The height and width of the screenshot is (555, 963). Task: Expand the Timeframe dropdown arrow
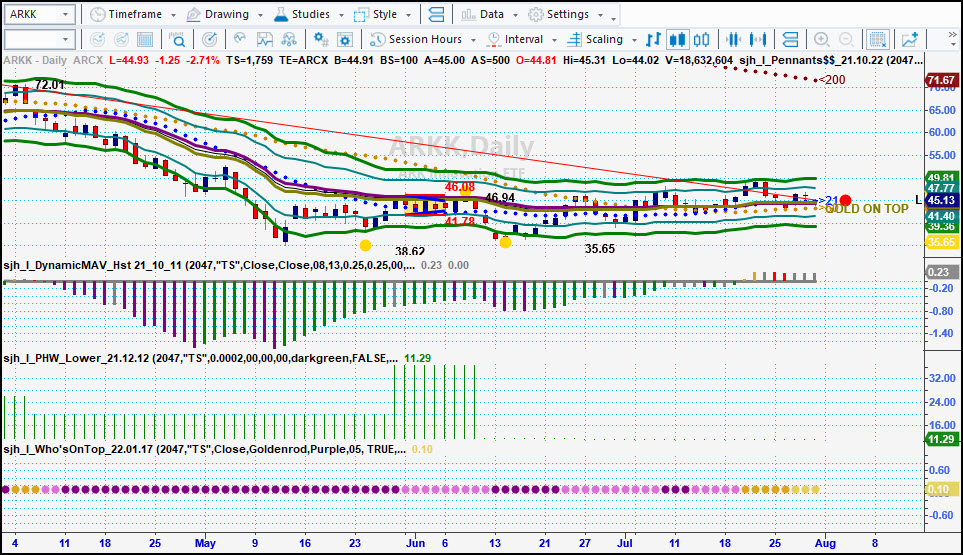(173, 15)
